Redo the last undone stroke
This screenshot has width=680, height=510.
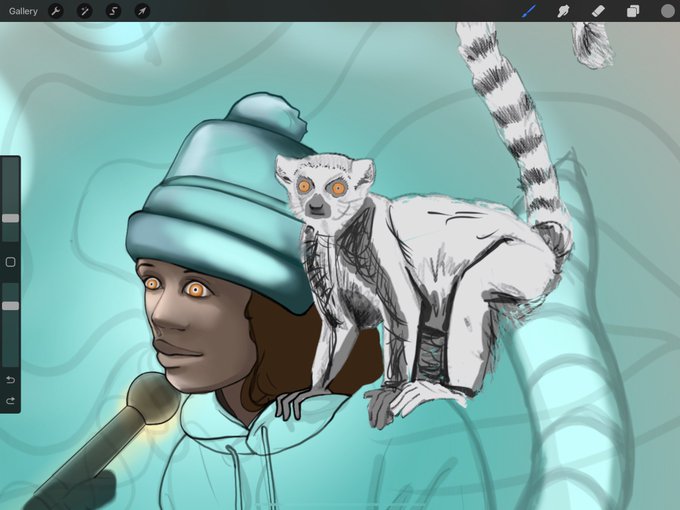point(10,401)
